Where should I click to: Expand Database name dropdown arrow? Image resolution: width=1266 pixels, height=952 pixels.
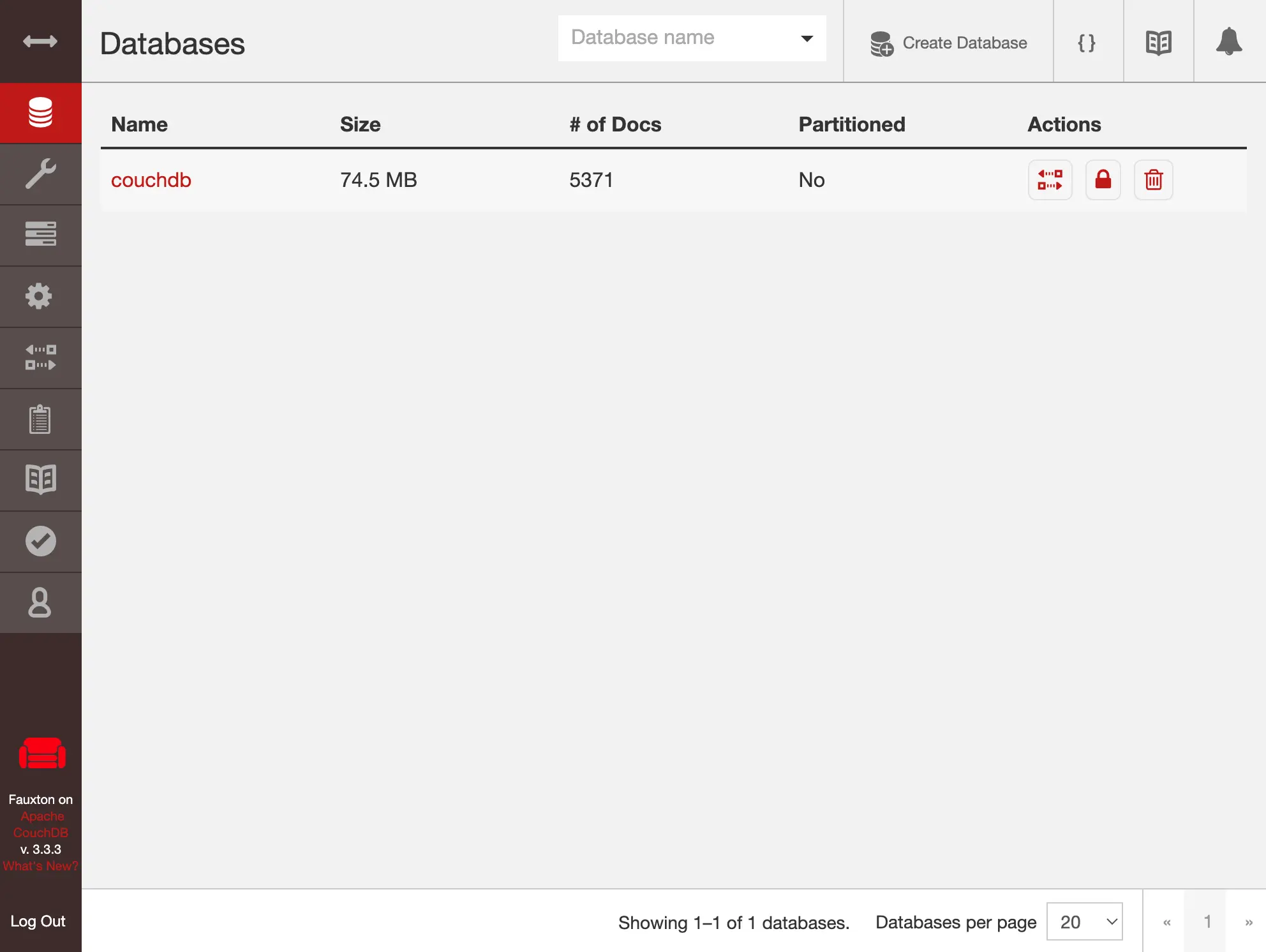[807, 38]
